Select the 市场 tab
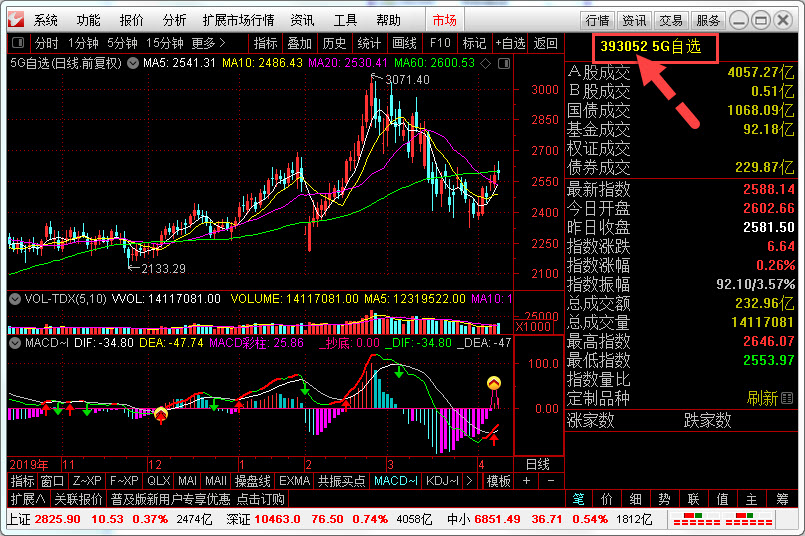The width and height of the screenshot is (805, 536). point(445,21)
